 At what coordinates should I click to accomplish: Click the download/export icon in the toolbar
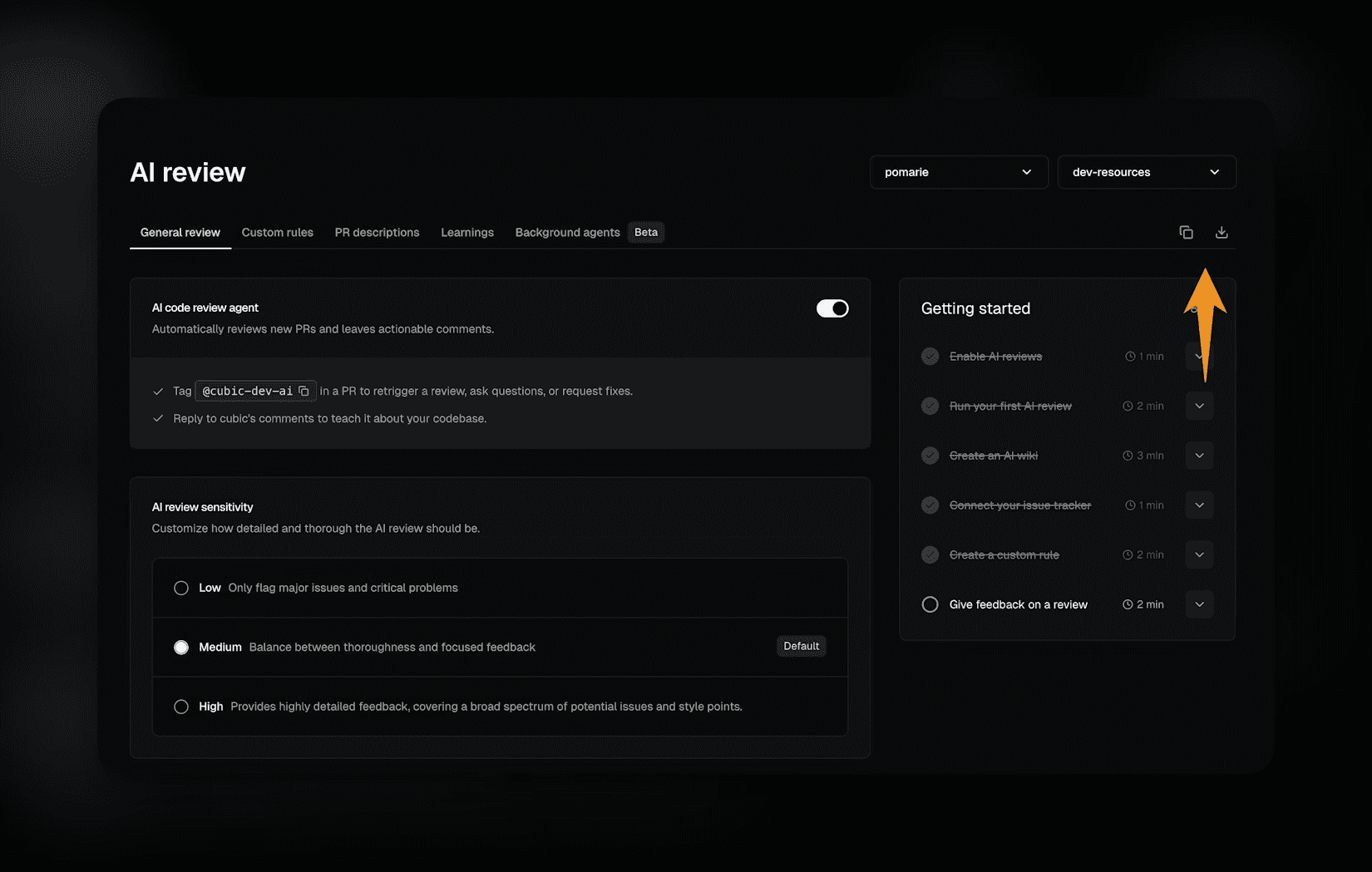point(1221,232)
